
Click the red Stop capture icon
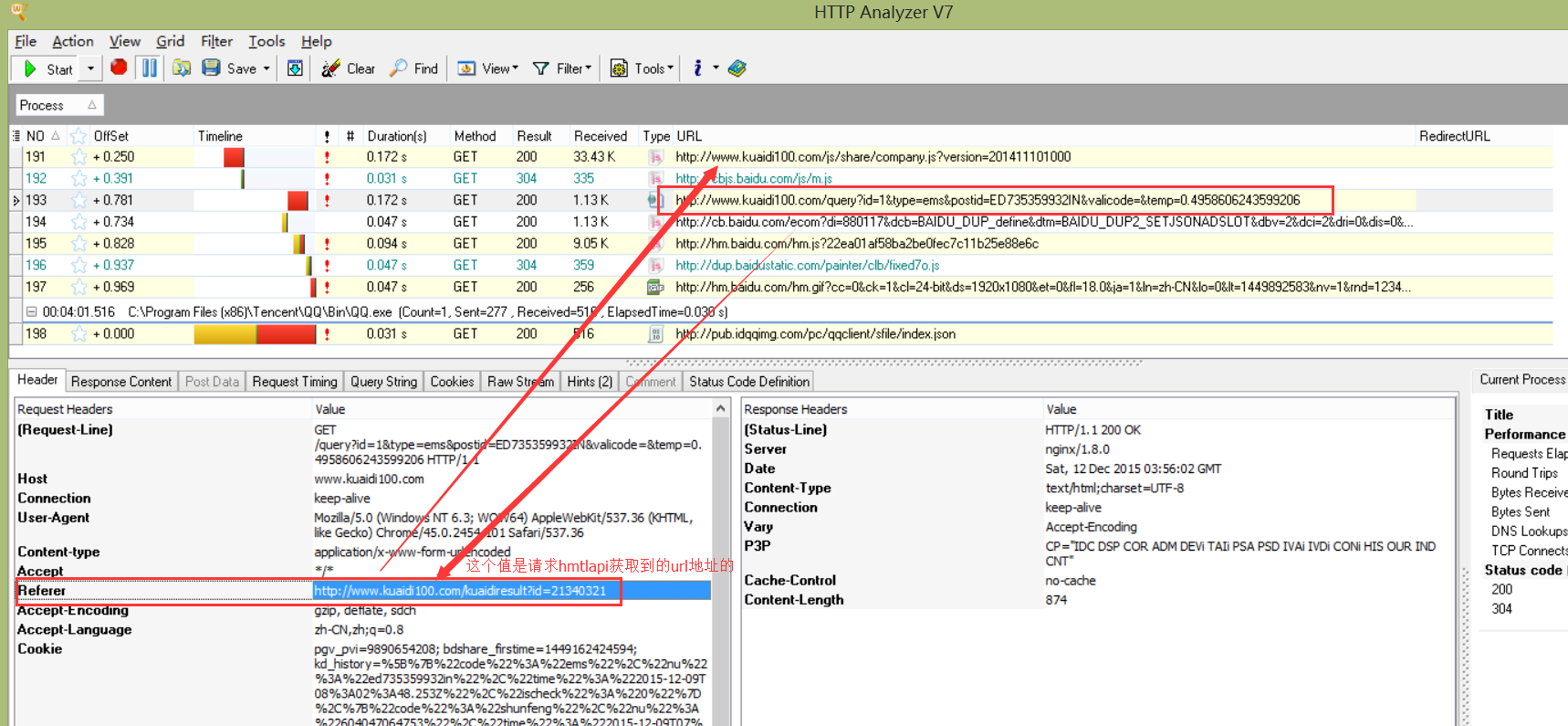click(x=119, y=68)
